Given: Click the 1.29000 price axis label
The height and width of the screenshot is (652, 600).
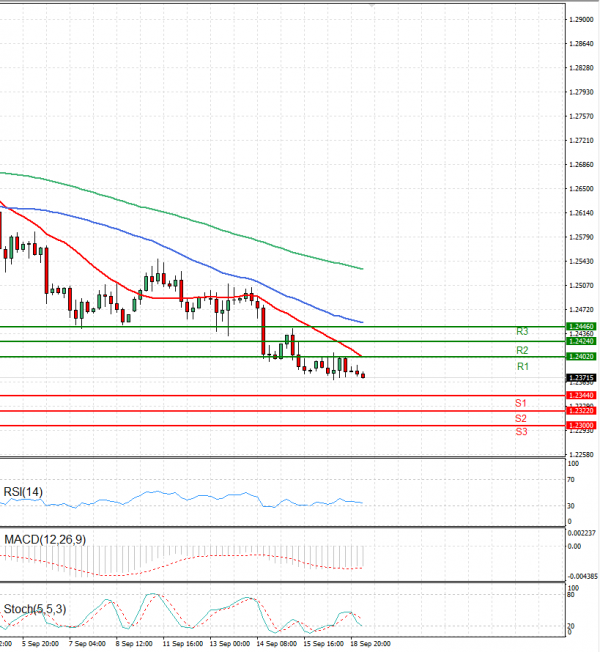Looking at the screenshot, I should click(x=579, y=20).
